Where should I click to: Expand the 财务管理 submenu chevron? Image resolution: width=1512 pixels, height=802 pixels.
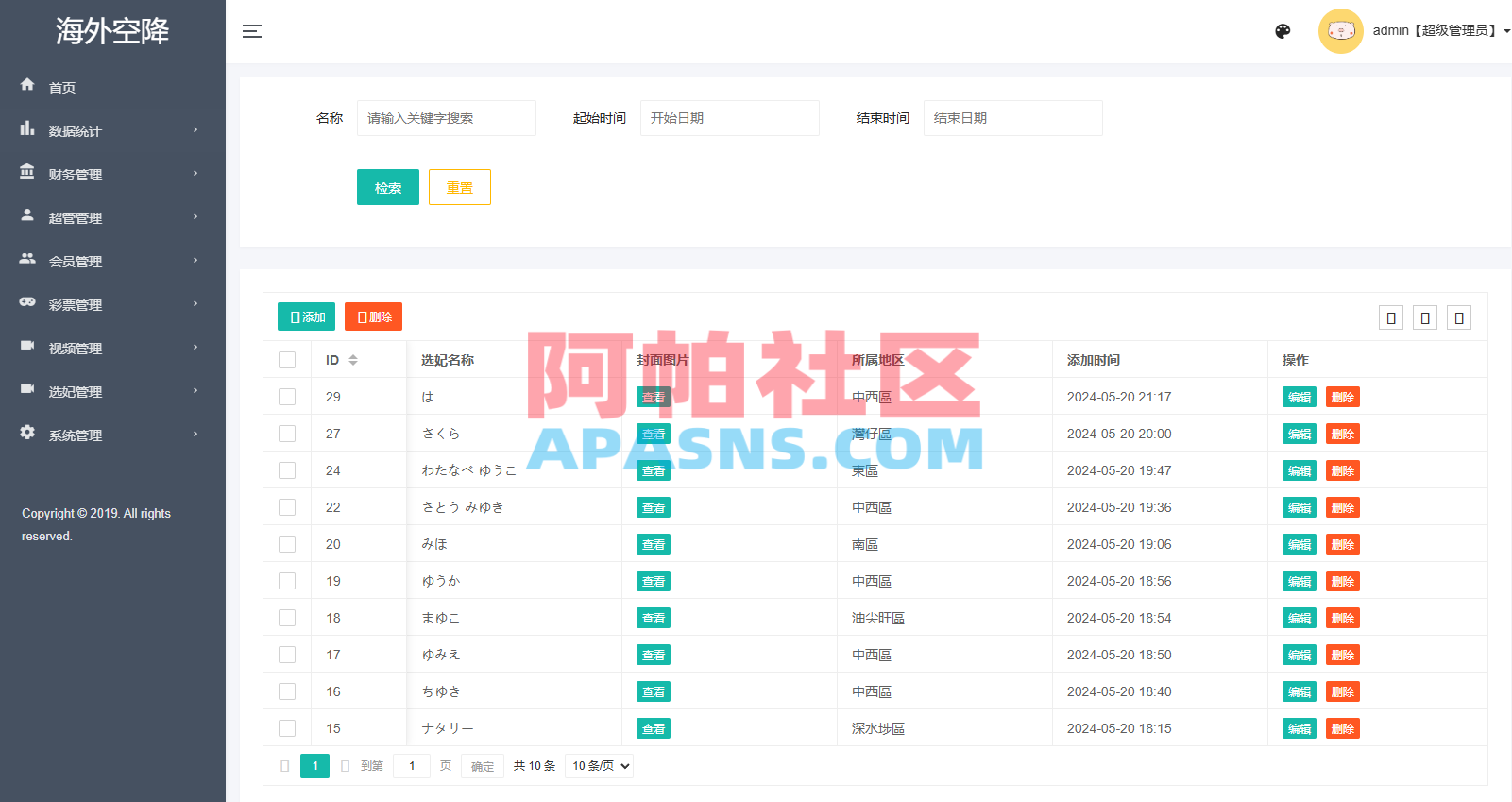point(195,174)
